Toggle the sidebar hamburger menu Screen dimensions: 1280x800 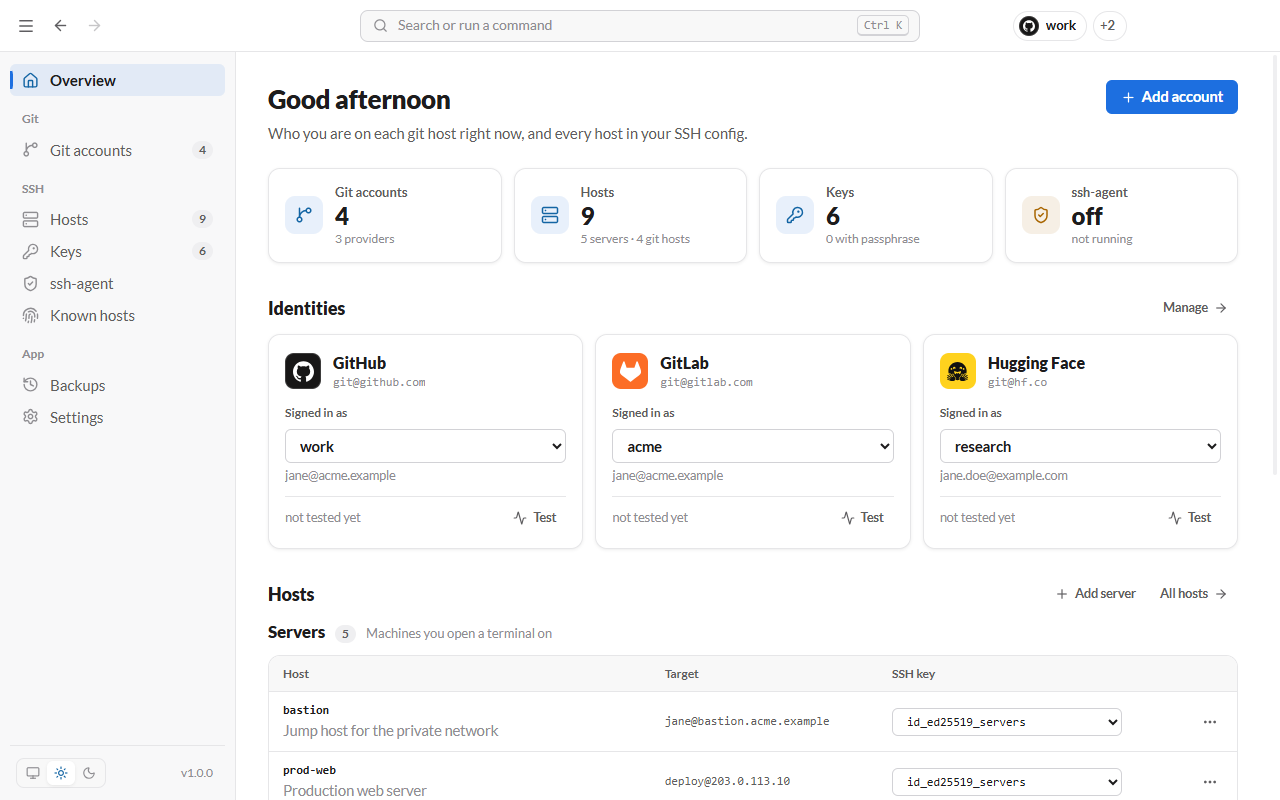pyautogui.click(x=26, y=26)
